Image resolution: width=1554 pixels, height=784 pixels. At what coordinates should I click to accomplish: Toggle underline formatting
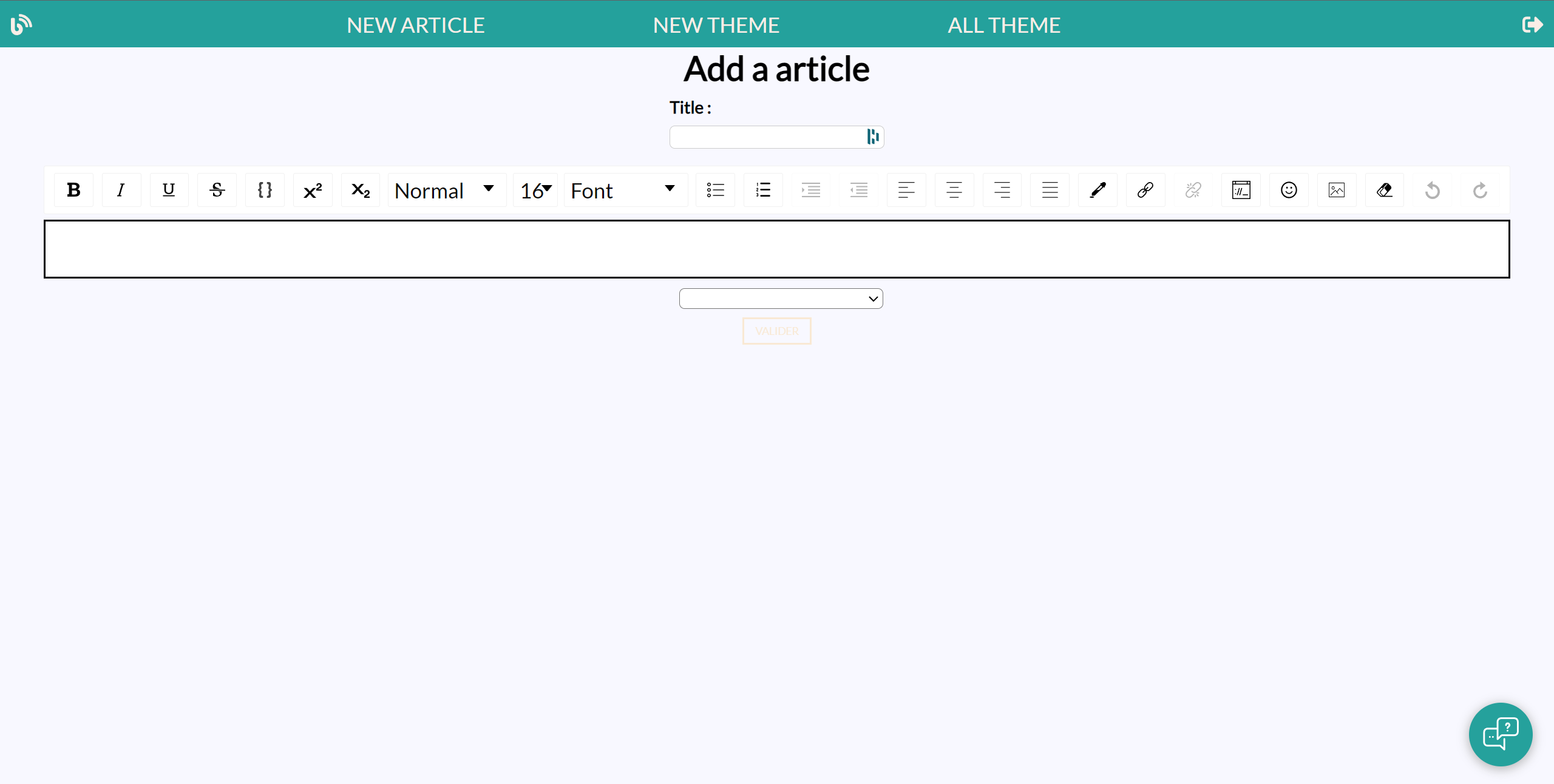tap(168, 190)
